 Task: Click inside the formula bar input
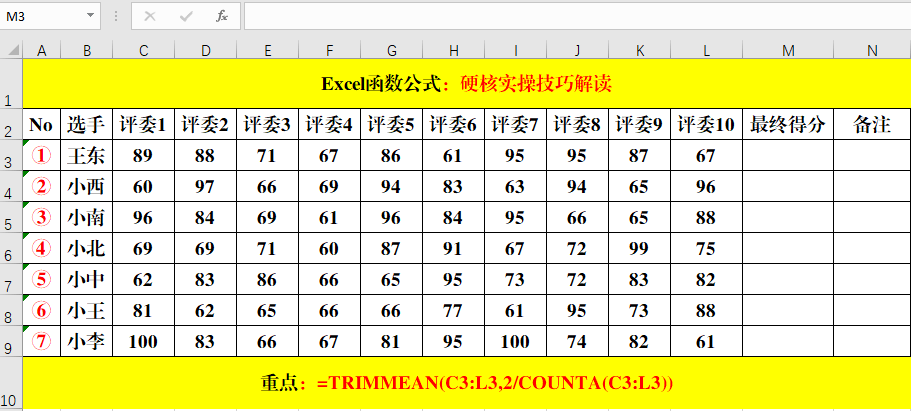click(577, 16)
